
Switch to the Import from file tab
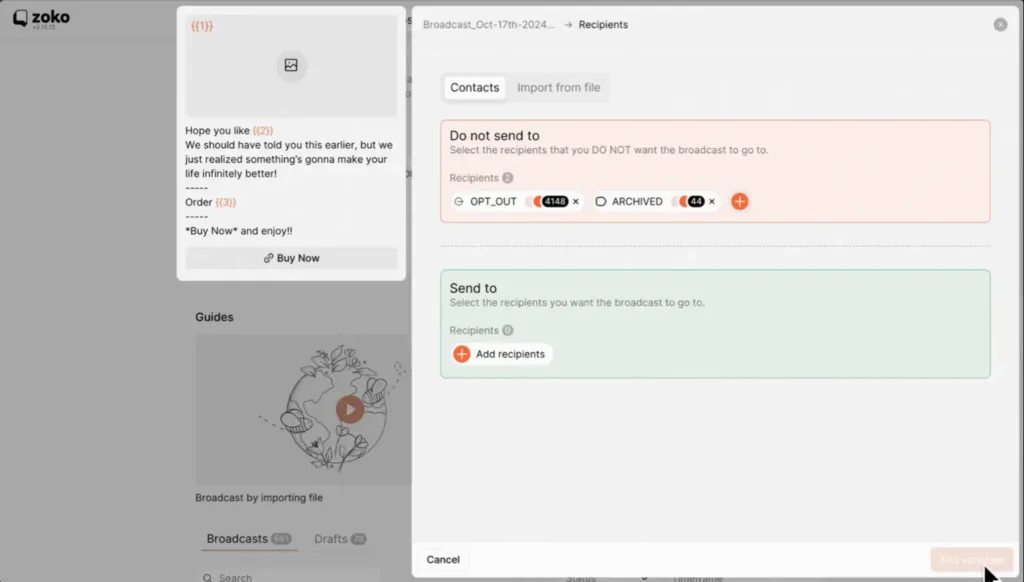[558, 87]
